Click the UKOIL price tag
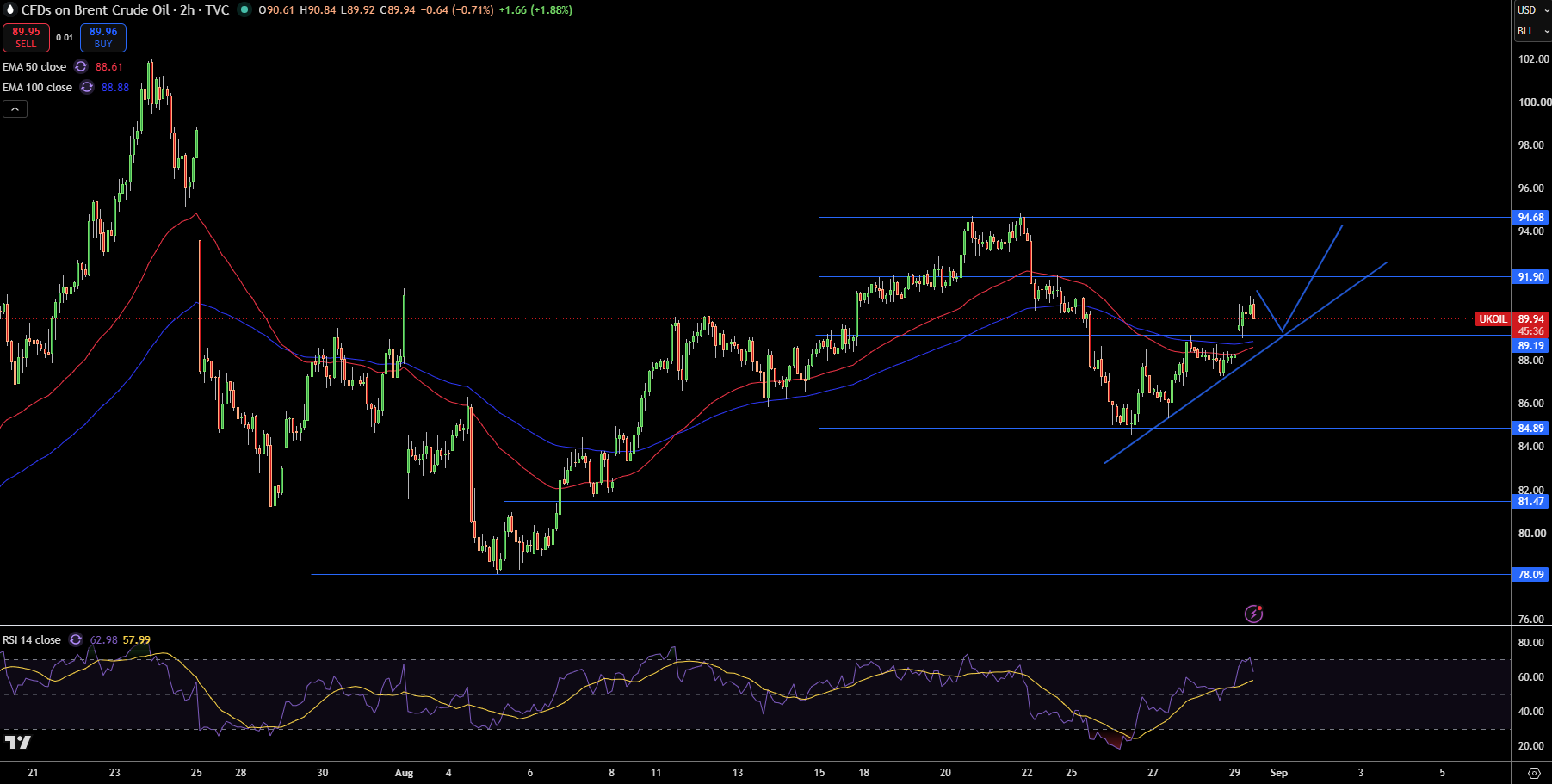This screenshot has width=1552, height=784. pyautogui.click(x=1493, y=319)
